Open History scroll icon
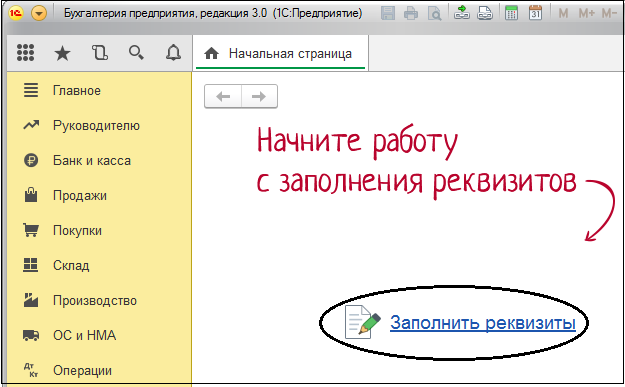Screen dimensions: 625x387 click(100, 53)
